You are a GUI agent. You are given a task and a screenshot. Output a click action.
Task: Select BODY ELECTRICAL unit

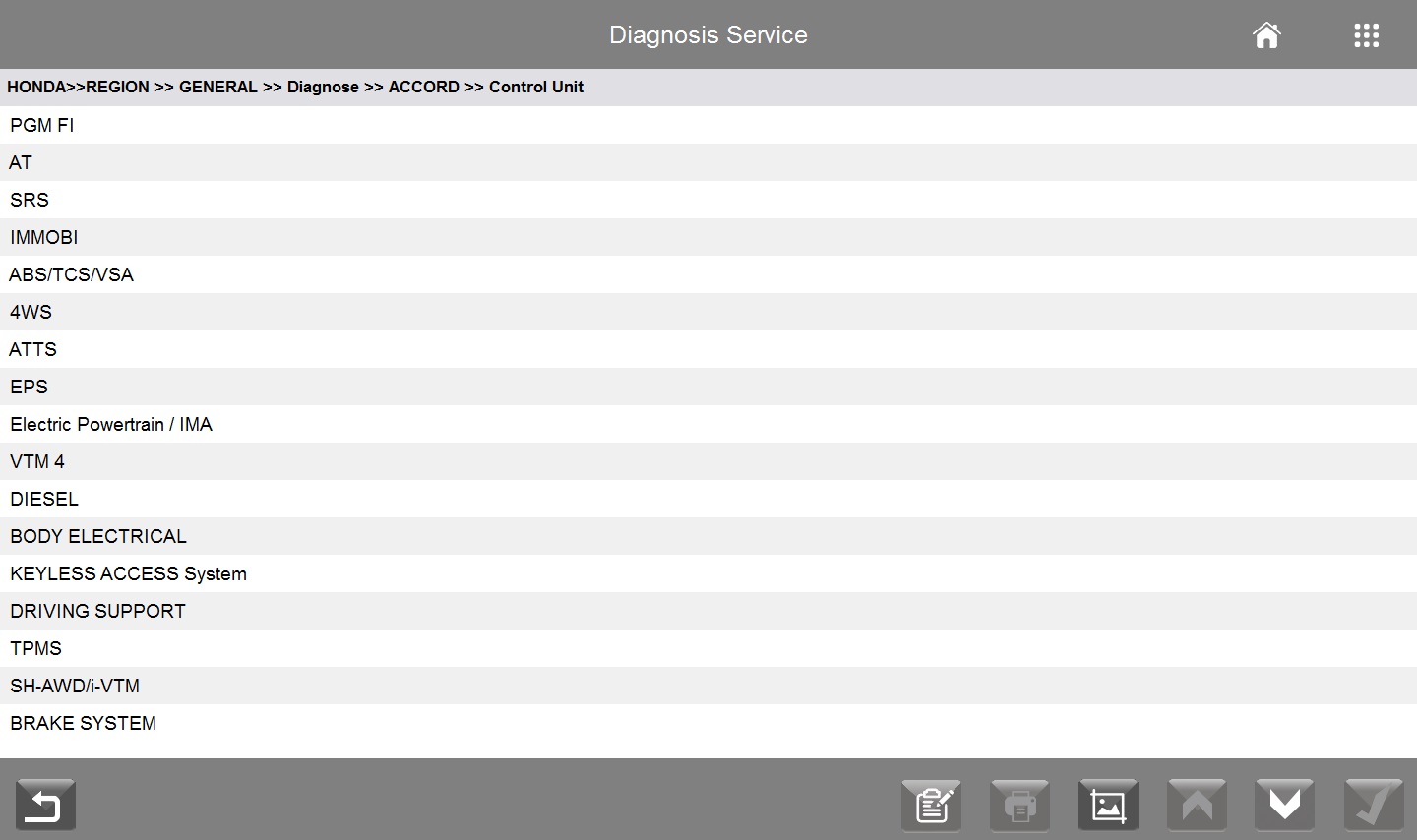(708, 536)
